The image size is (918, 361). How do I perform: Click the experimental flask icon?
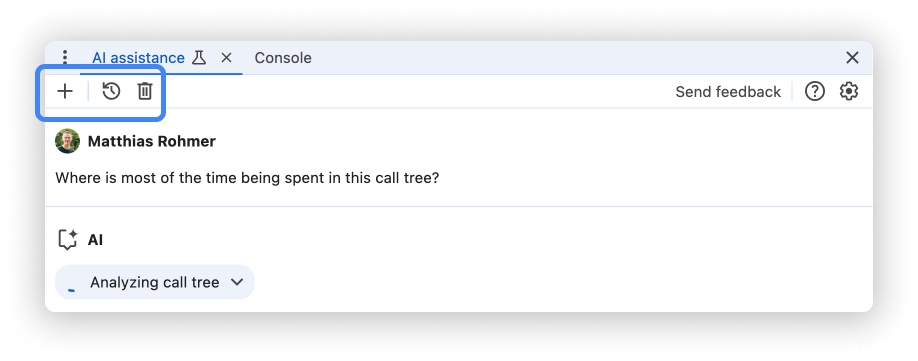[x=199, y=57]
